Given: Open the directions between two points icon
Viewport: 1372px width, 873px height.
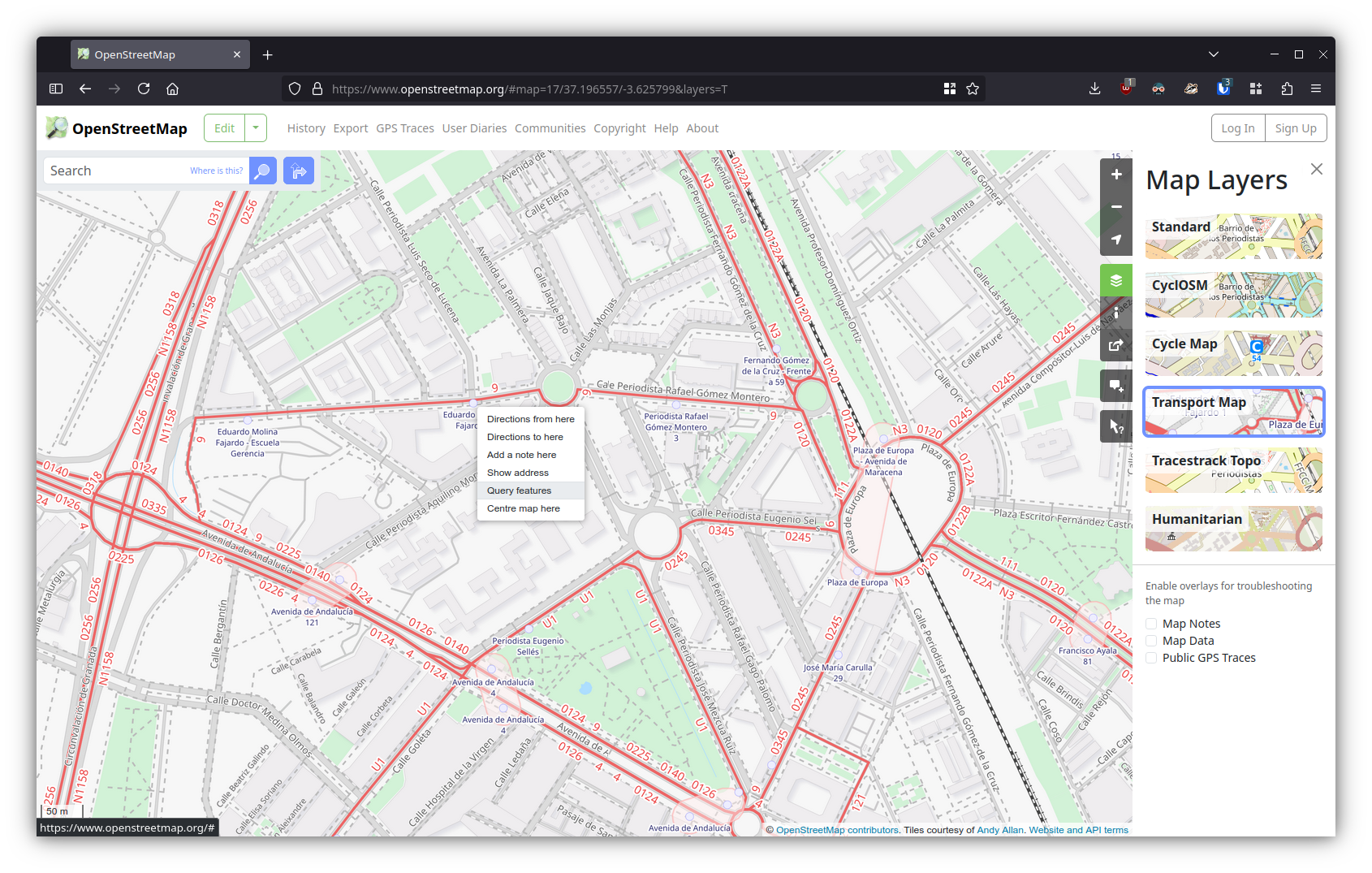Looking at the screenshot, I should [x=299, y=171].
